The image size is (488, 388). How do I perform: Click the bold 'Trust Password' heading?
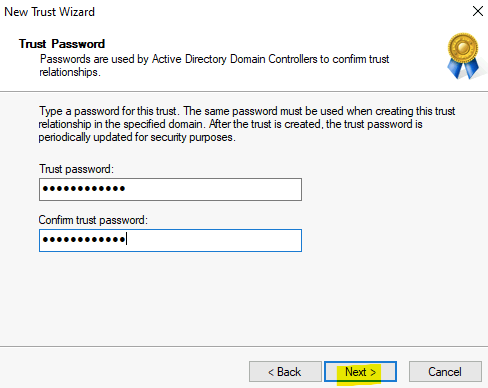(x=62, y=44)
